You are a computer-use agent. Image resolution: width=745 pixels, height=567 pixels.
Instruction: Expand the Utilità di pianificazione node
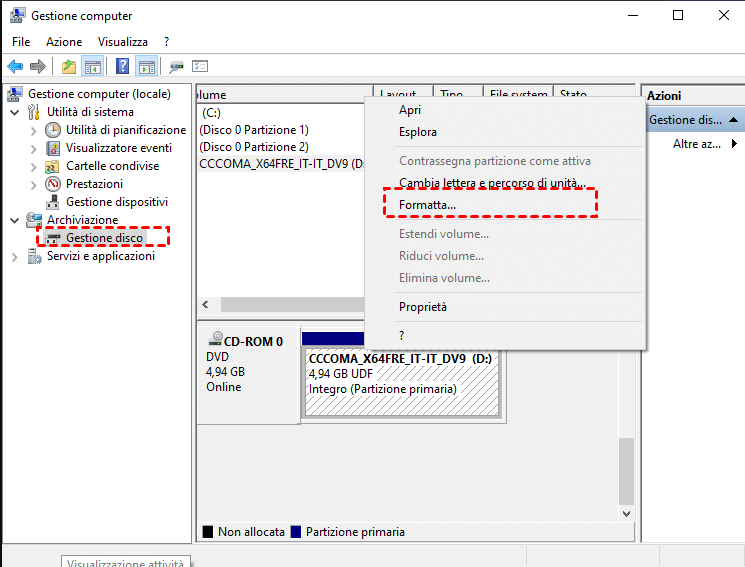pos(33,131)
